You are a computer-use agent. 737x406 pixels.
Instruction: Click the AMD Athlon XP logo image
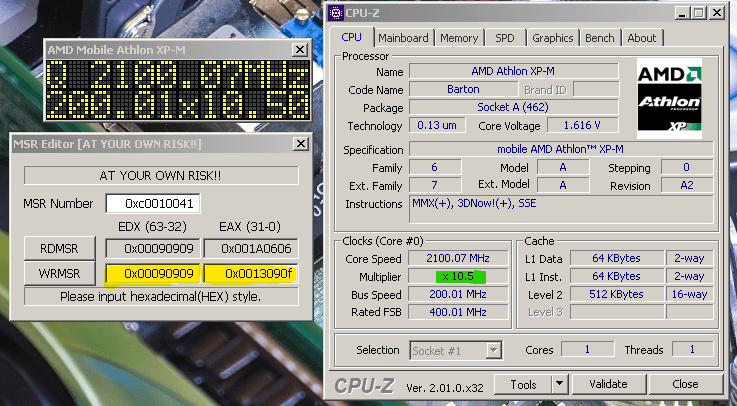669,99
